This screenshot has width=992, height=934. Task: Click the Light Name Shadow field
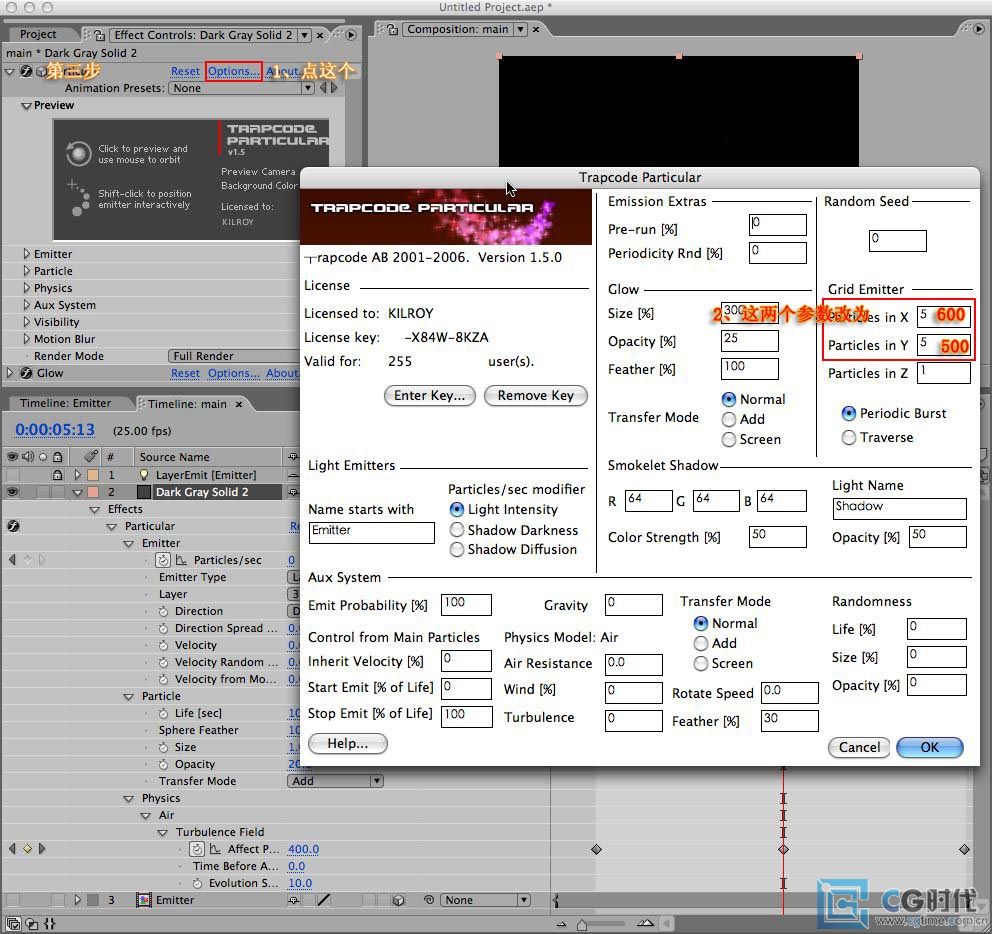pyautogui.click(x=899, y=509)
